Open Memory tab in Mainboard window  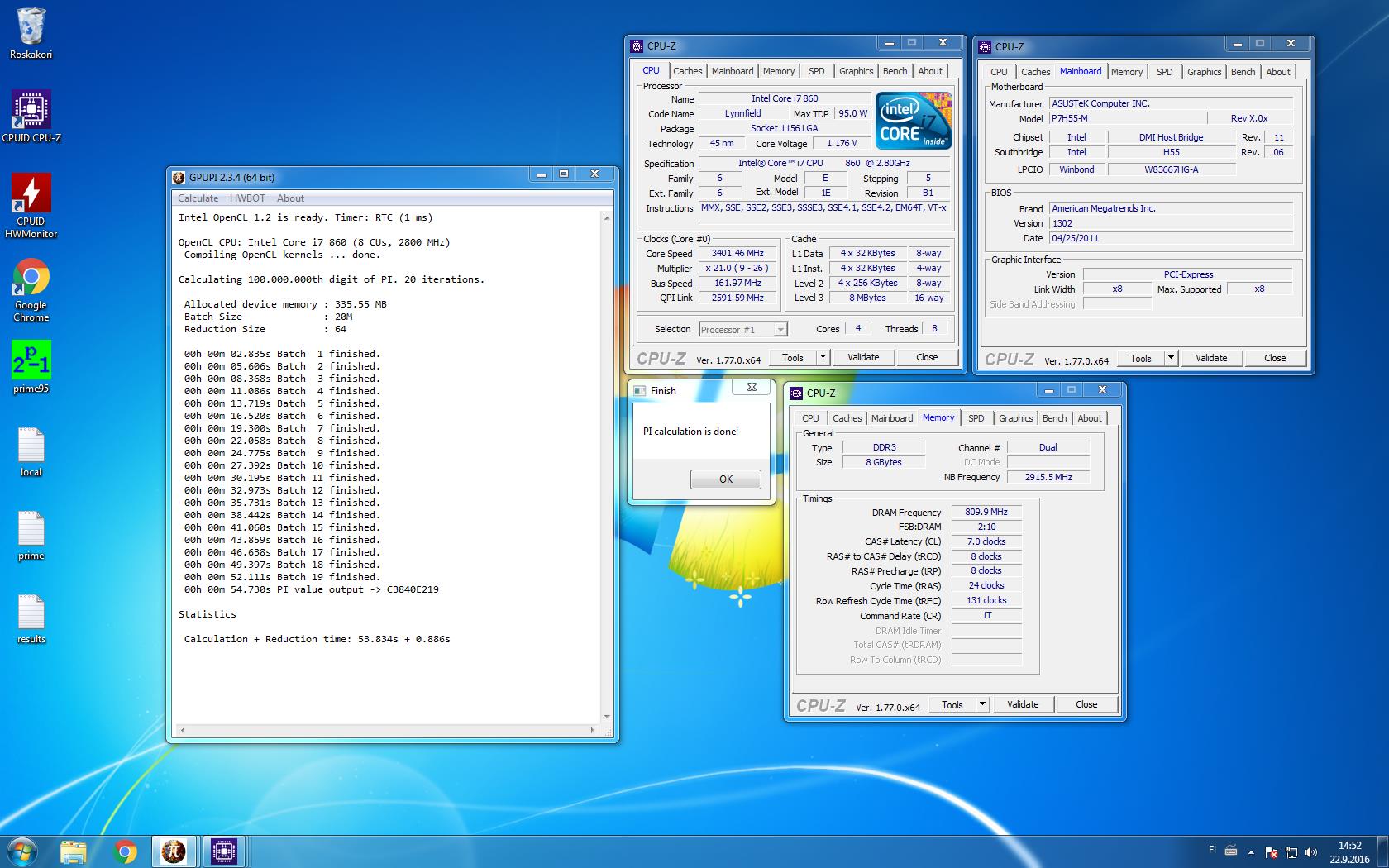(1126, 72)
